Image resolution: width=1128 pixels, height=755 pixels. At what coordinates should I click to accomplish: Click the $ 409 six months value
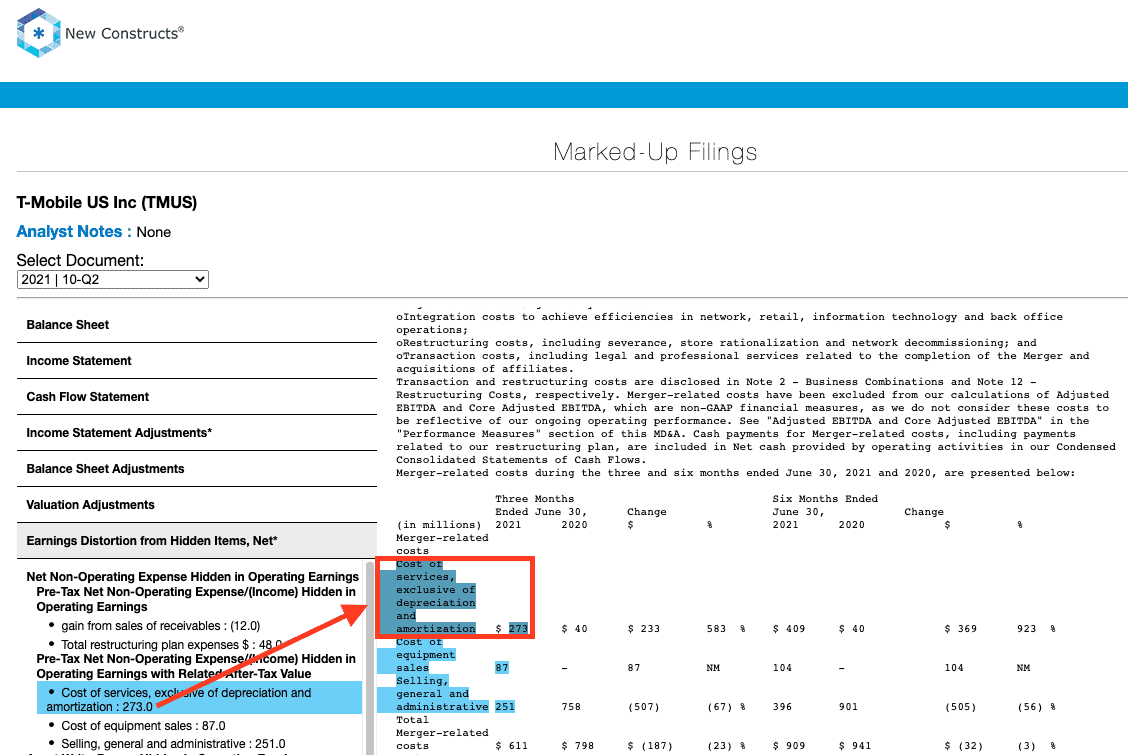click(x=789, y=628)
